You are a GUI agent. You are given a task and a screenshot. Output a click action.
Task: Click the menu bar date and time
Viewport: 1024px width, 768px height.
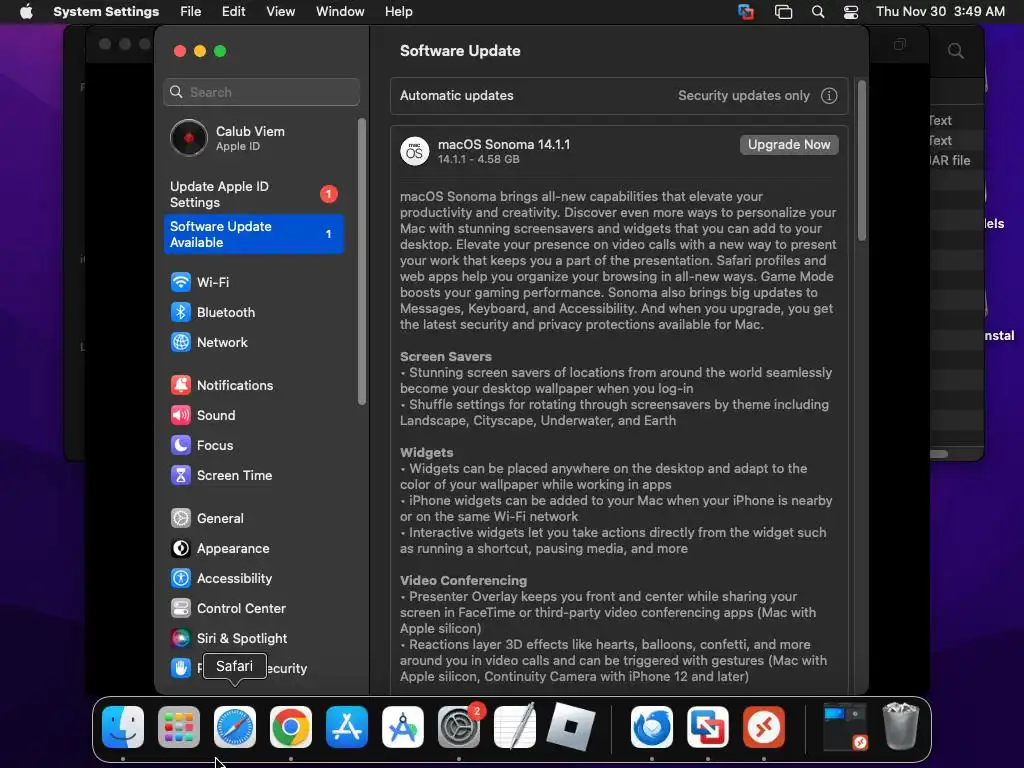tap(940, 12)
